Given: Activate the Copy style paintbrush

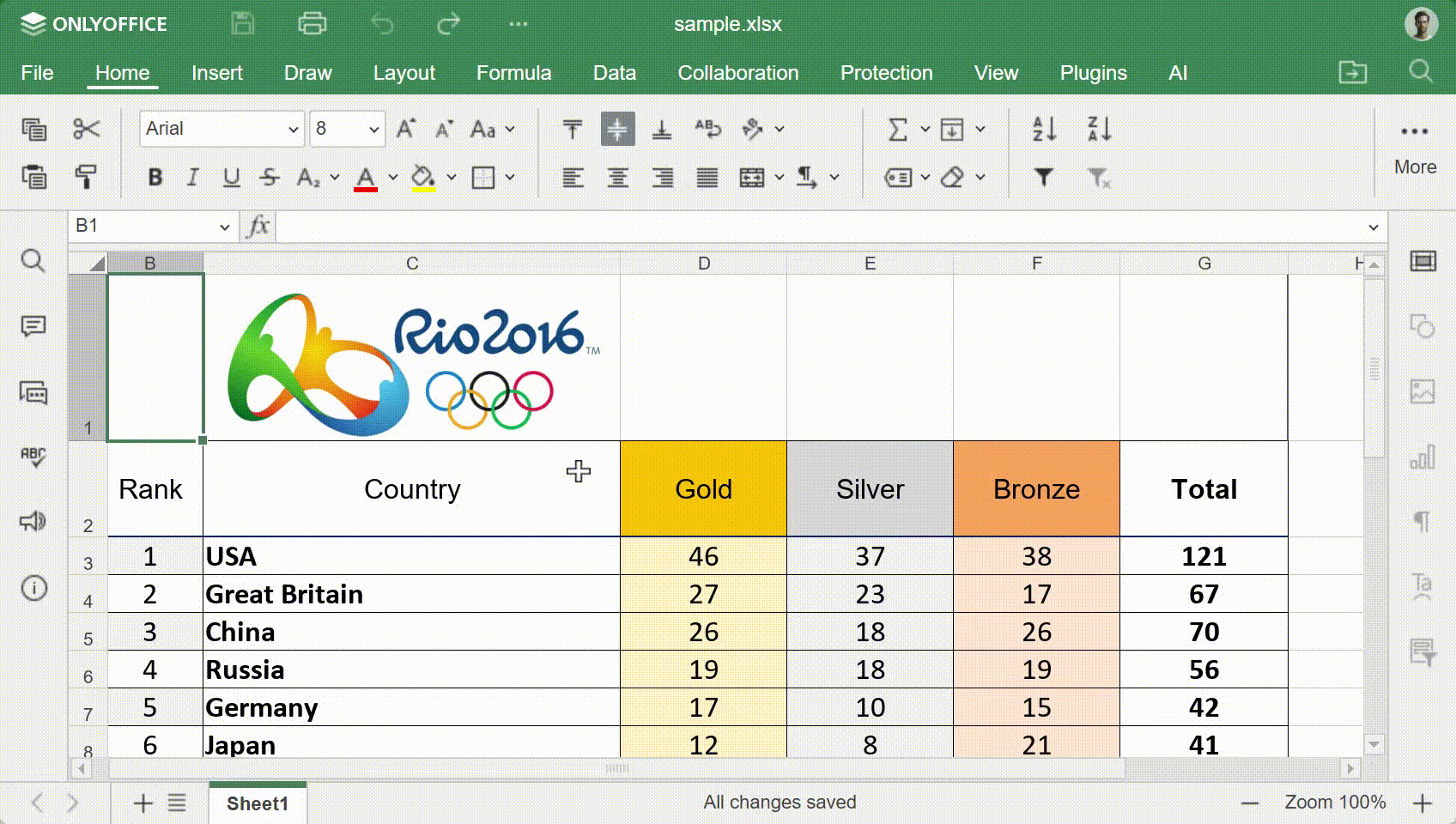Looking at the screenshot, I should click(86, 177).
